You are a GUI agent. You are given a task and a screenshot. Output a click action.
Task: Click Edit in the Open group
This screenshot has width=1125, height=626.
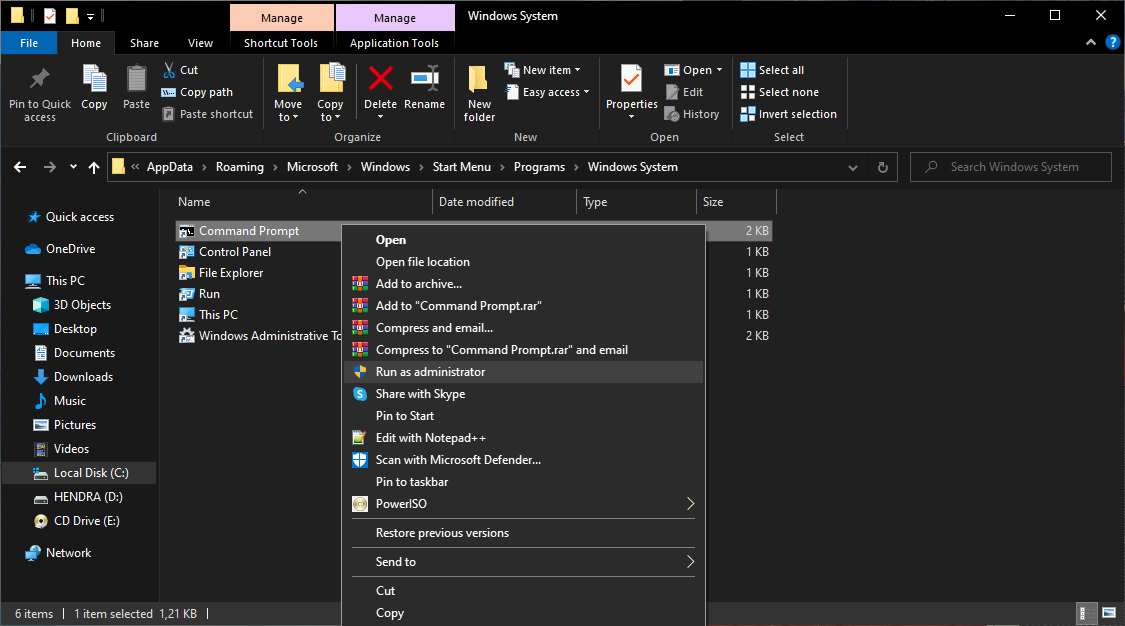684,92
